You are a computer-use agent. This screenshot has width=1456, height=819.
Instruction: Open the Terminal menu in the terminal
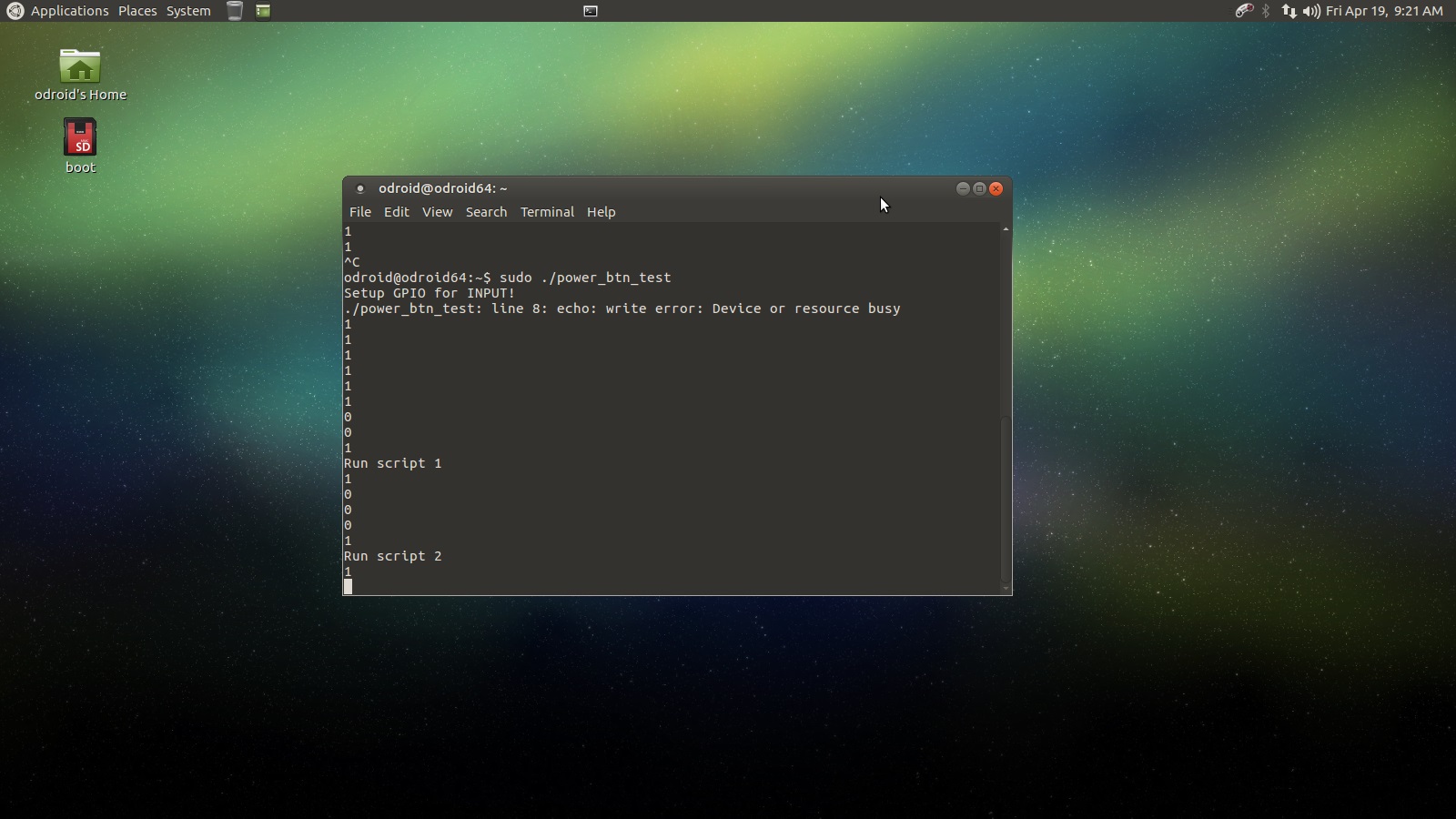(x=546, y=212)
